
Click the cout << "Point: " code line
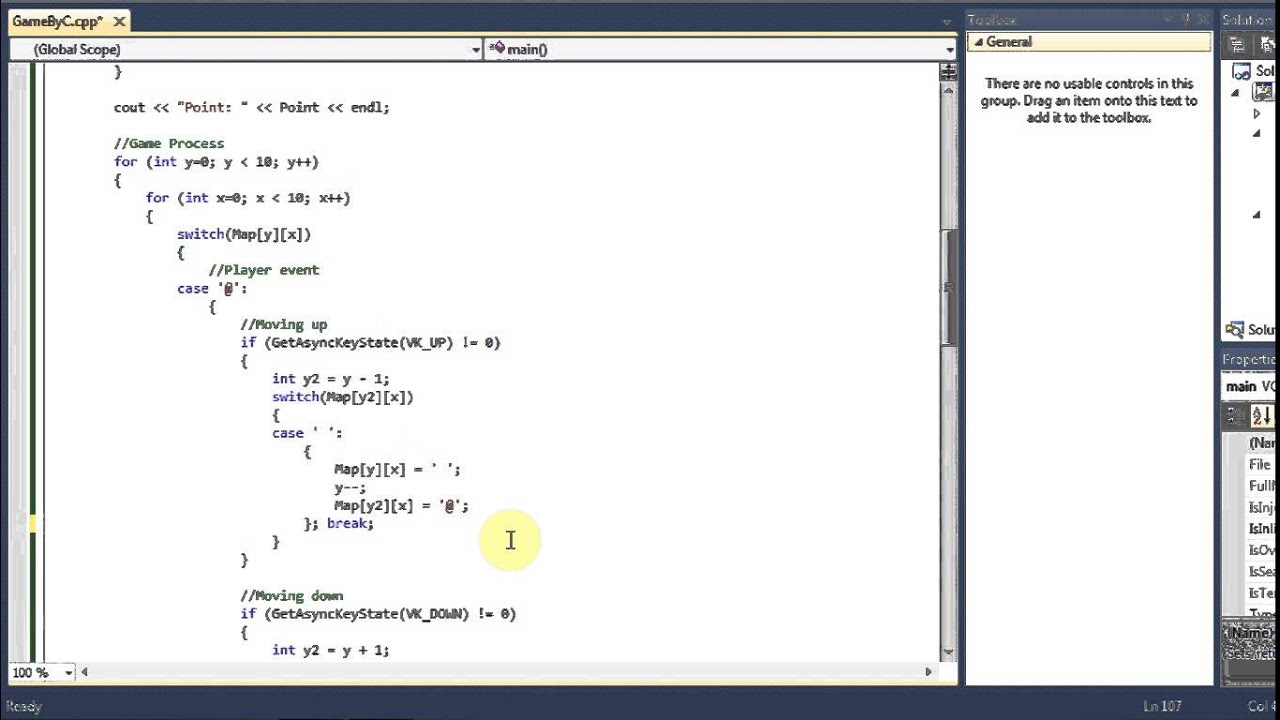pyautogui.click(x=252, y=107)
